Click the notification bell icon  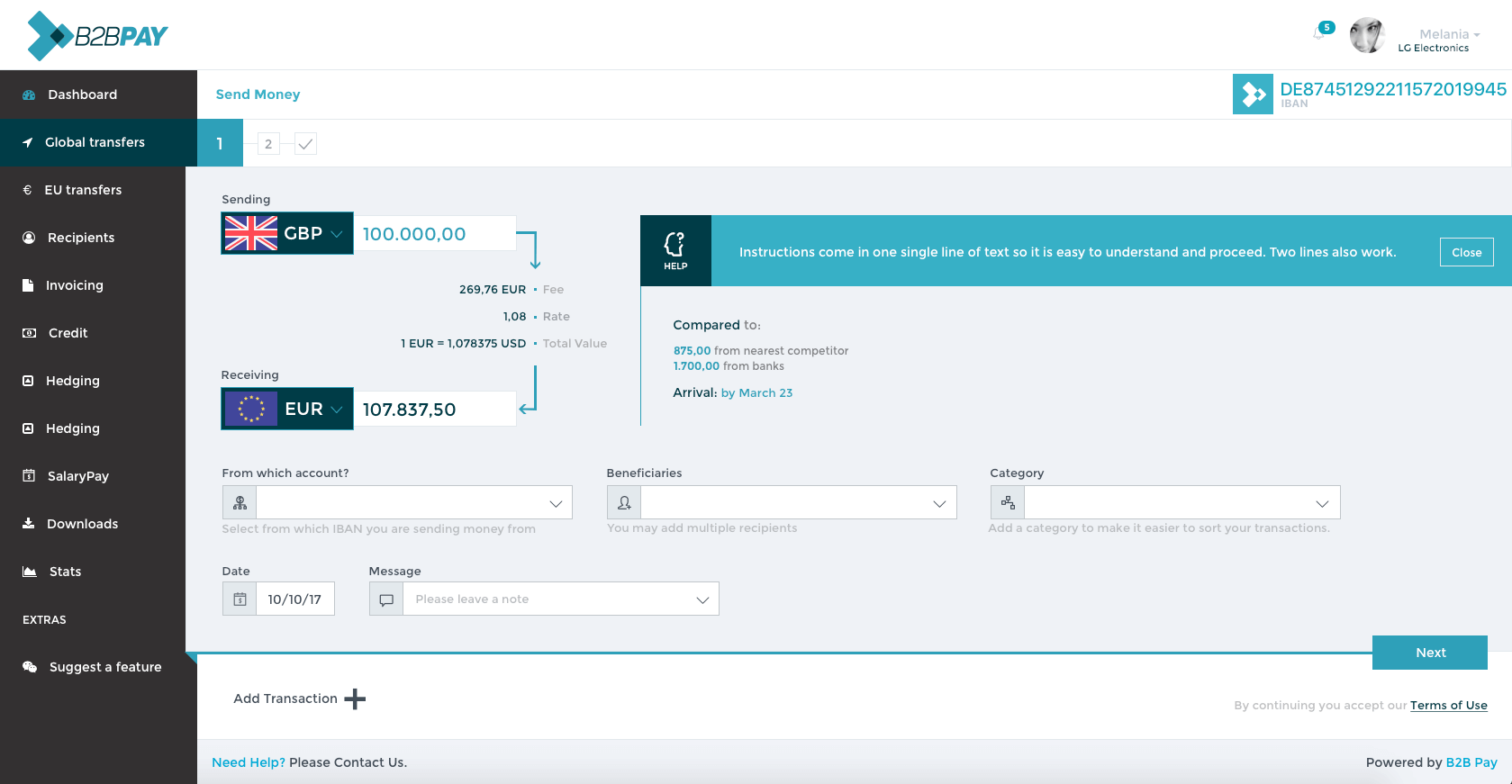coord(1321,32)
